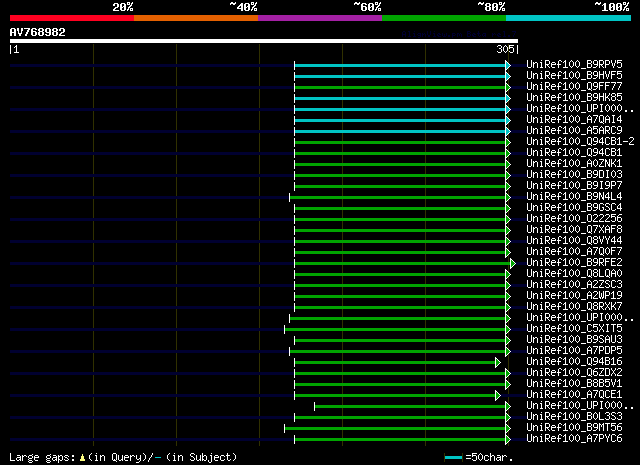This screenshot has height=465, width=640.
Task: Select the UniRef100_B9RFE2 label
Action: [x=574, y=263]
